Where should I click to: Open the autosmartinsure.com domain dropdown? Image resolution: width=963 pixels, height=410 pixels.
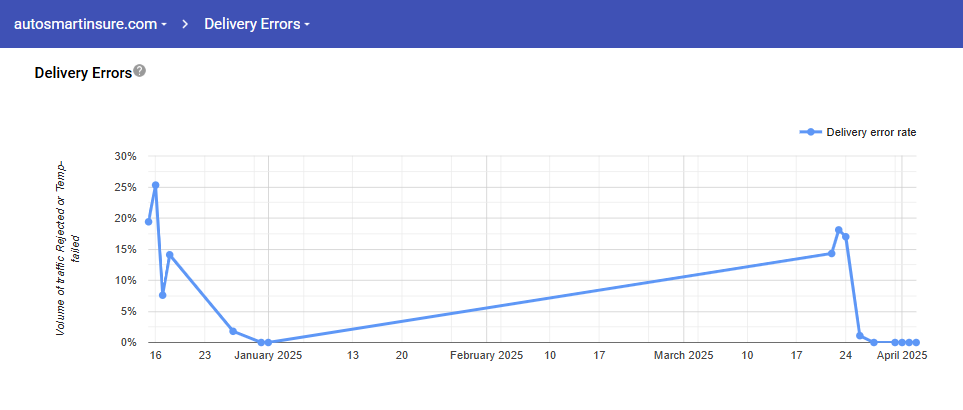pos(90,24)
